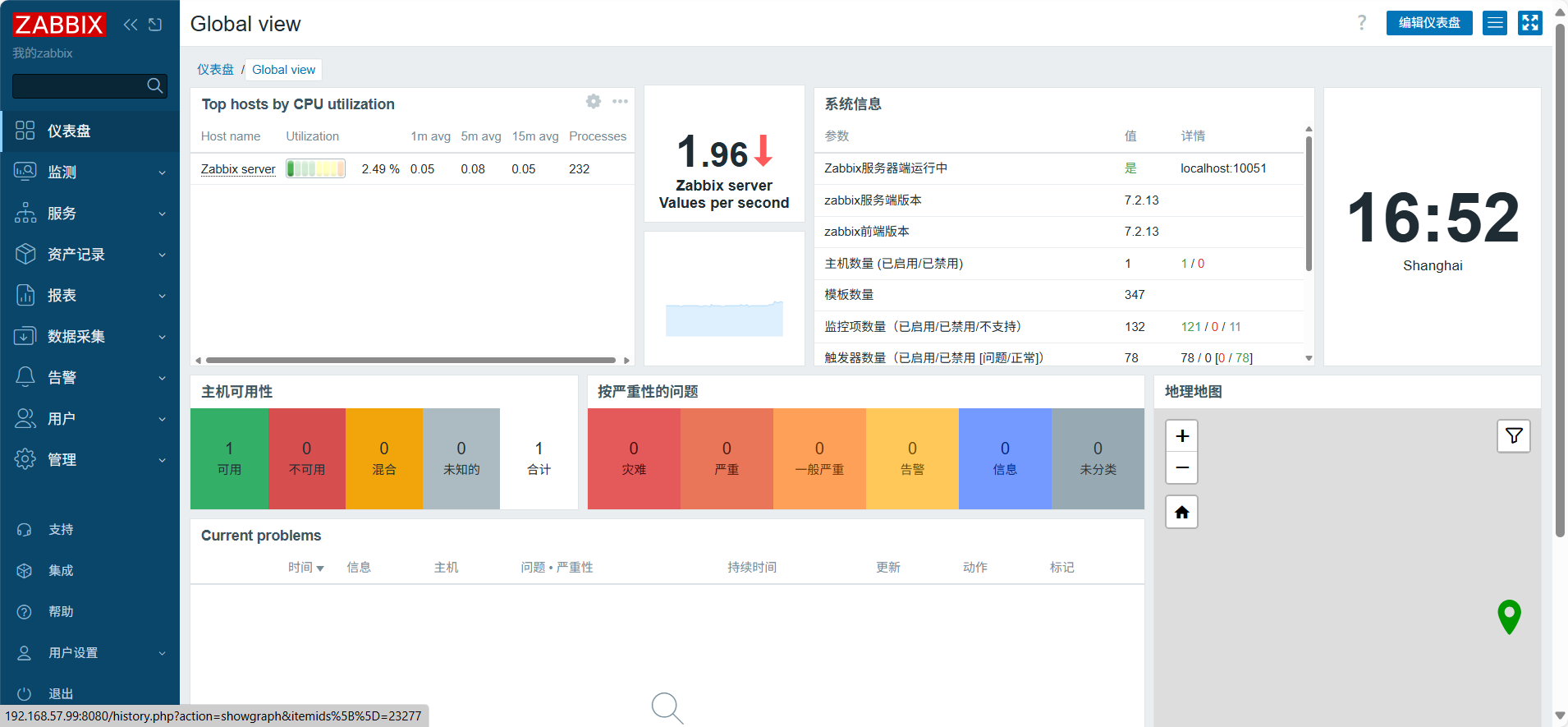Collapse the sidebar with double-chevron icon
Screen dimensions: 1568x727
pyautogui.click(x=131, y=25)
